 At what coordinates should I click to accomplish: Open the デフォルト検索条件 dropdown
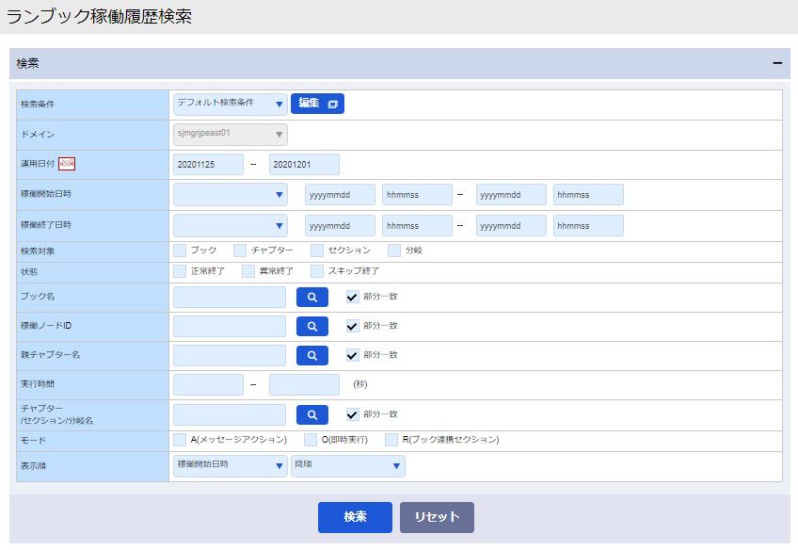[x=230, y=104]
